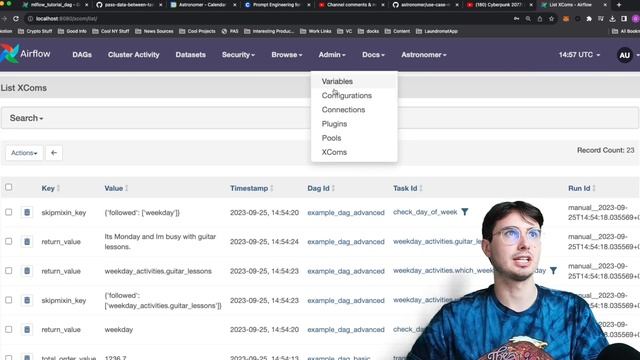Click the back-arrow button beside Actions

[54, 153]
